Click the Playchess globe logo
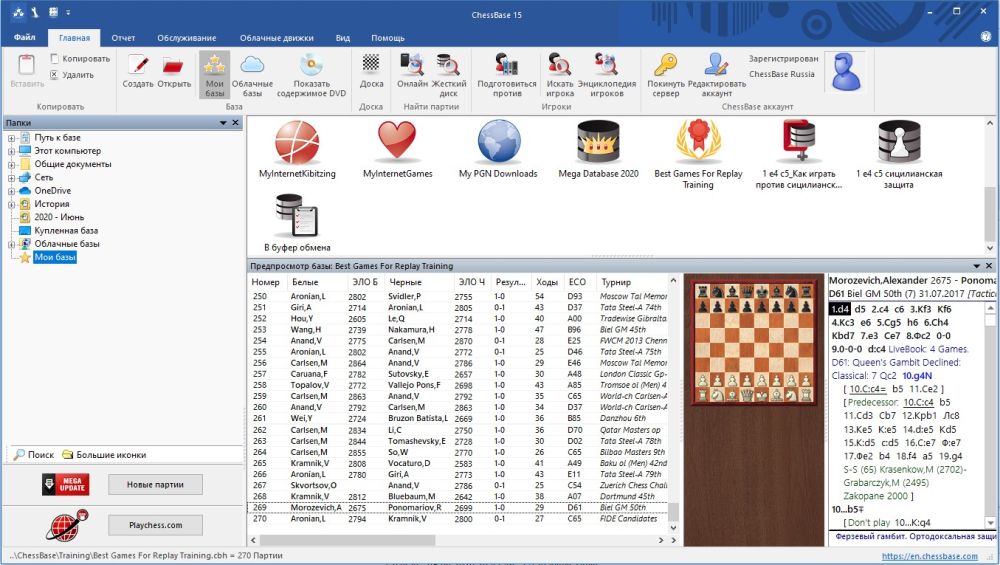The height and width of the screenshot is (565, 1000). [x=67, y=525]
